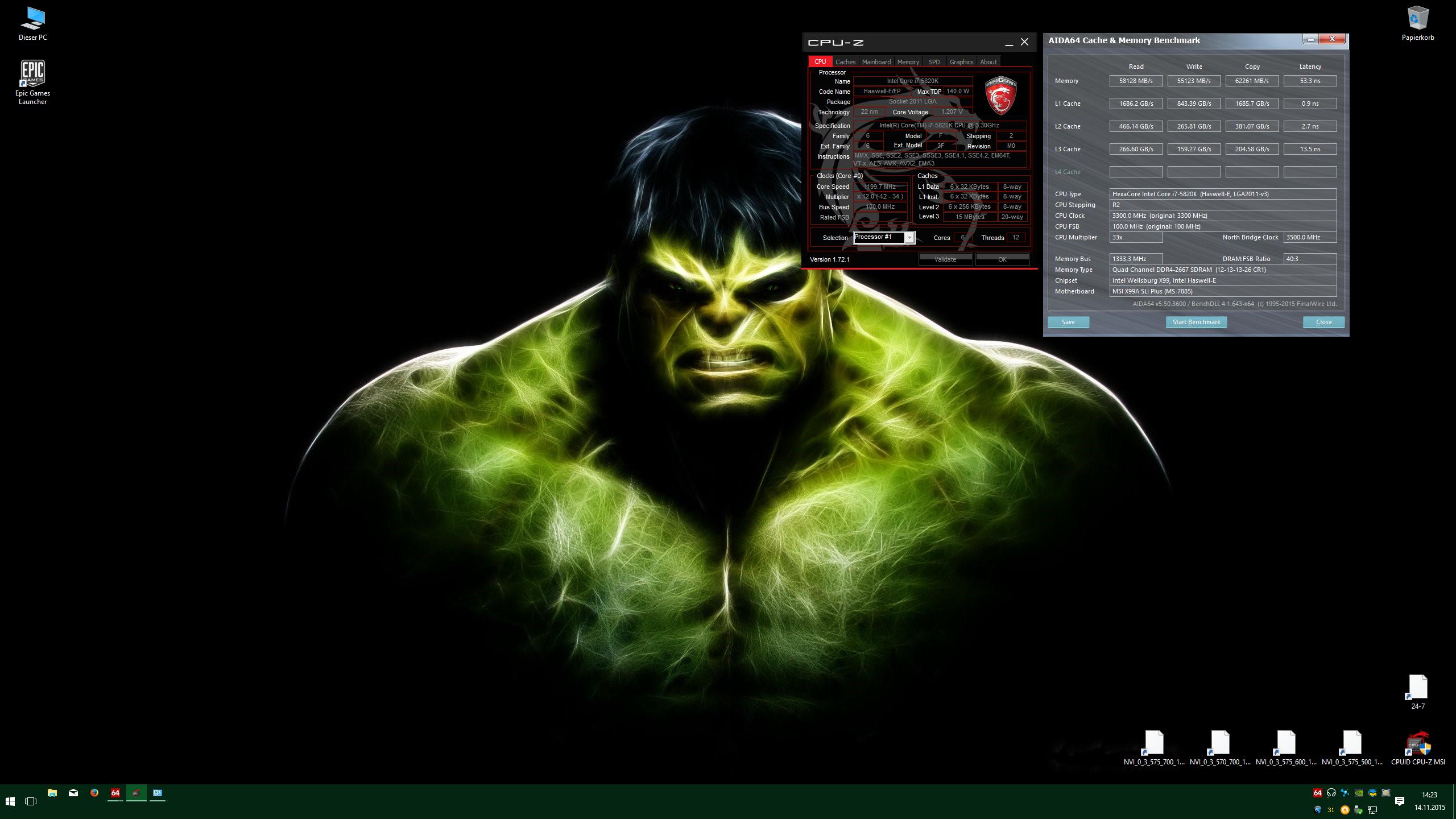
Task: Open the Epic Games Launcher shortcut
Action: click(32, 82)
